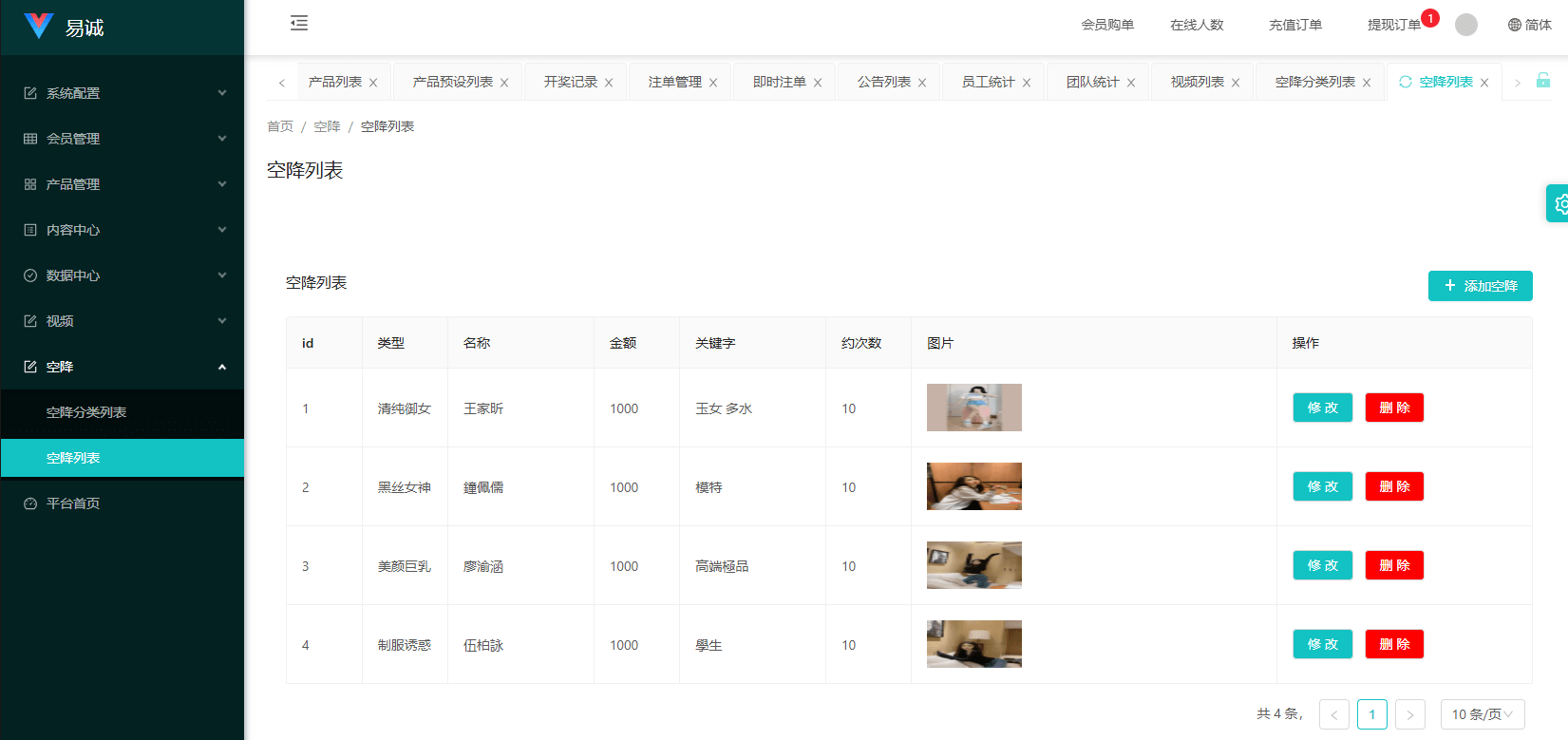Click the settings gear on the right edge

click(x=1559, y=203)
